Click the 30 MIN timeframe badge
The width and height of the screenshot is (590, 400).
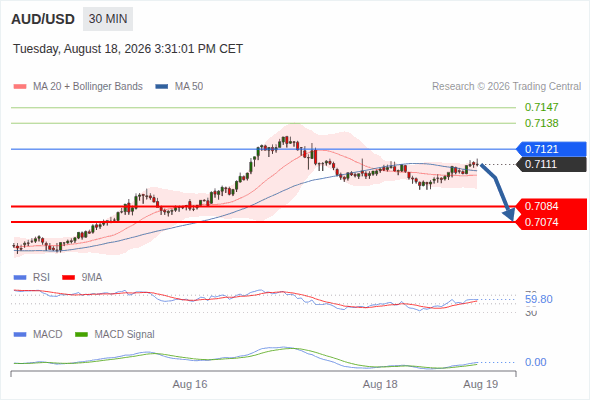click(x=108, y=19)
